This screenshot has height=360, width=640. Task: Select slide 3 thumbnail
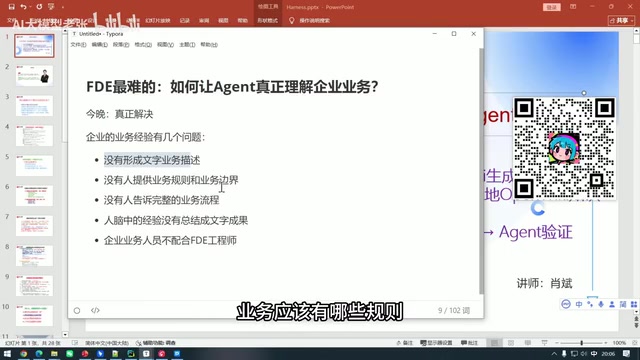click(34, 106)
